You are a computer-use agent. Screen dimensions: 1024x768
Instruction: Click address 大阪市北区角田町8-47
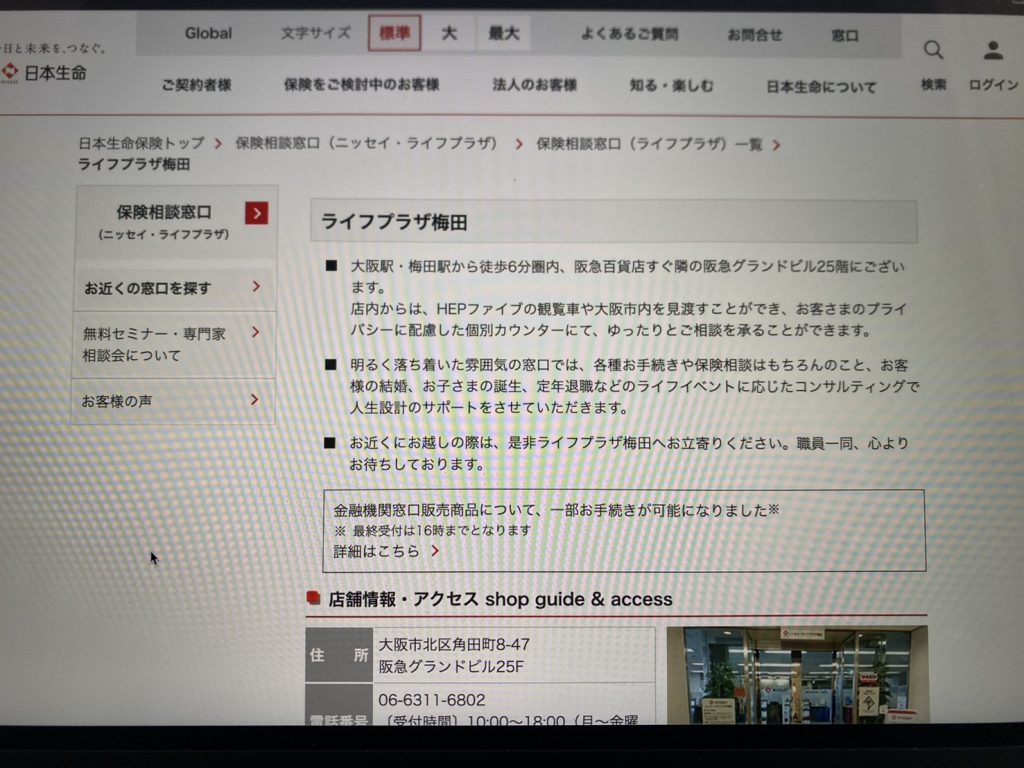point(454,645)
